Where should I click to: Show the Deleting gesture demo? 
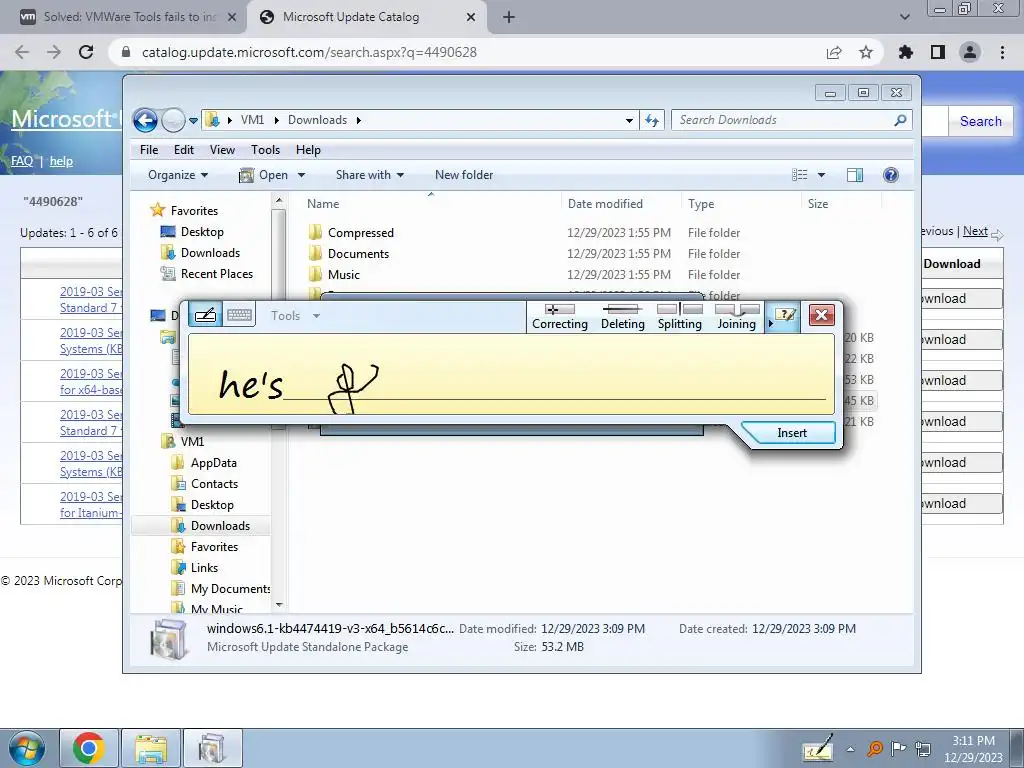click(622, 317)
